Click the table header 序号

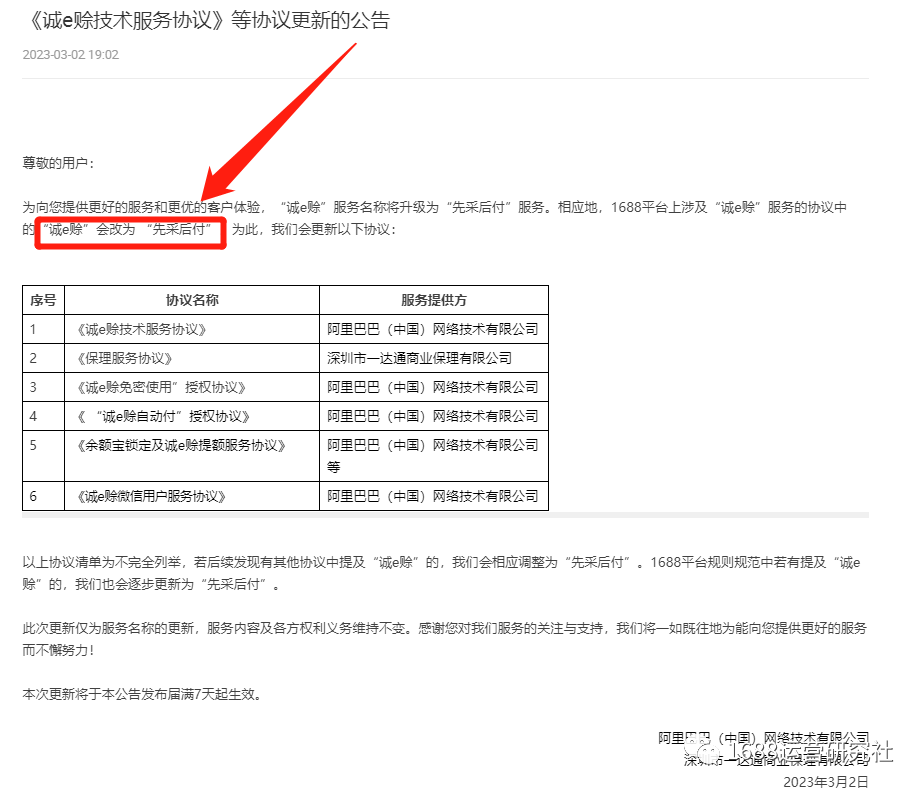[43, 299]
